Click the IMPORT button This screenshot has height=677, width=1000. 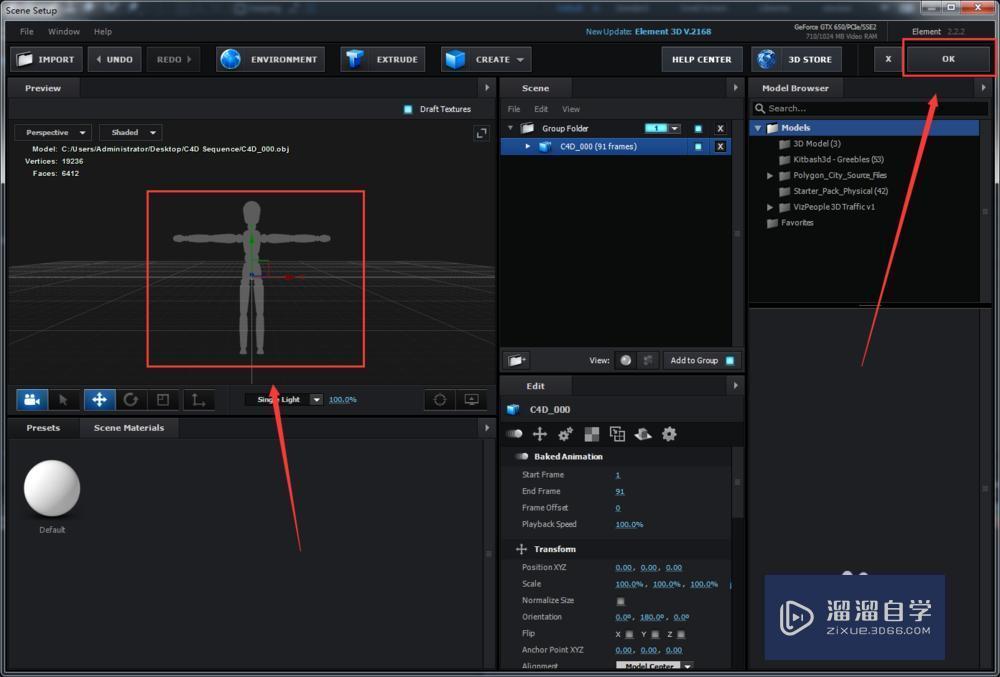46,60
